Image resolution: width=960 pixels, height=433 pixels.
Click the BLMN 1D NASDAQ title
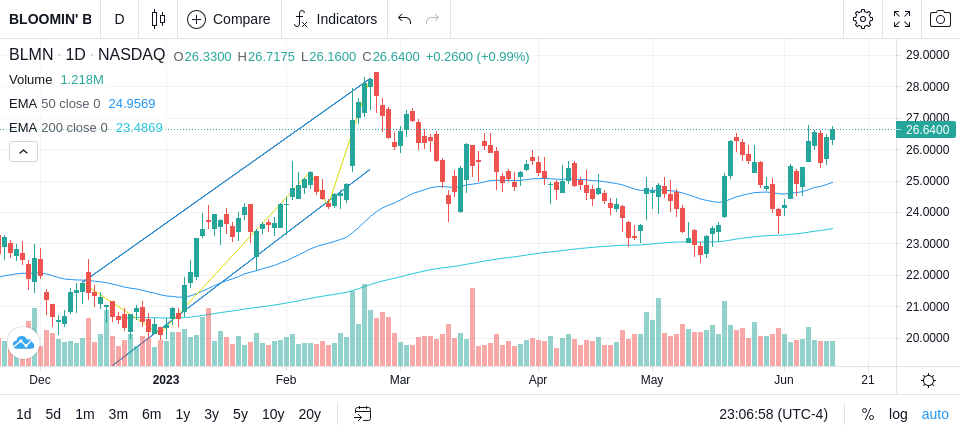pyautogui.click(x=87, y=55)
